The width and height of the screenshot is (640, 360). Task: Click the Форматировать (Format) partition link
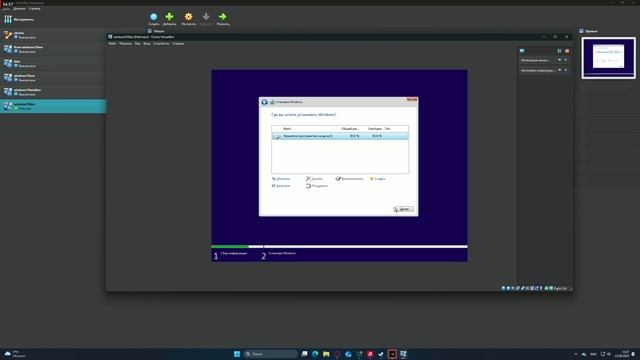click(x=349, y=179)
